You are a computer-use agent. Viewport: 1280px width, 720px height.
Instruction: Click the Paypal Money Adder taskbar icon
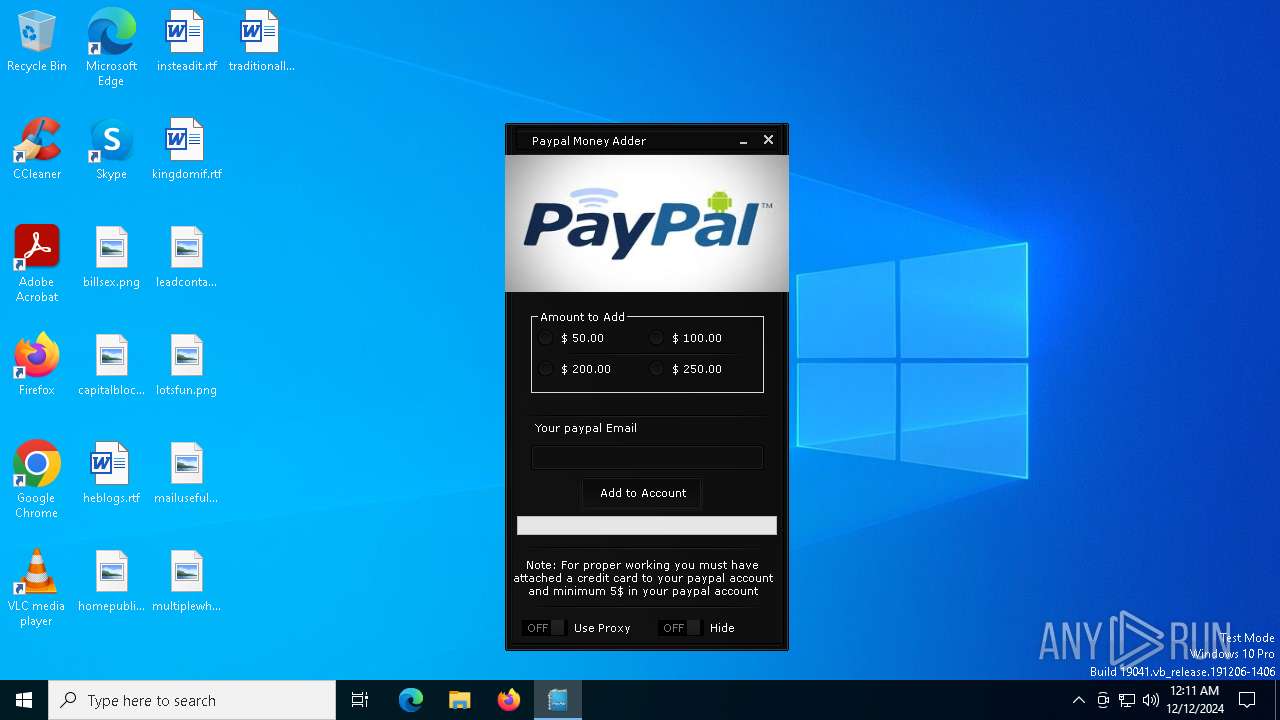(x=558, y=700)
